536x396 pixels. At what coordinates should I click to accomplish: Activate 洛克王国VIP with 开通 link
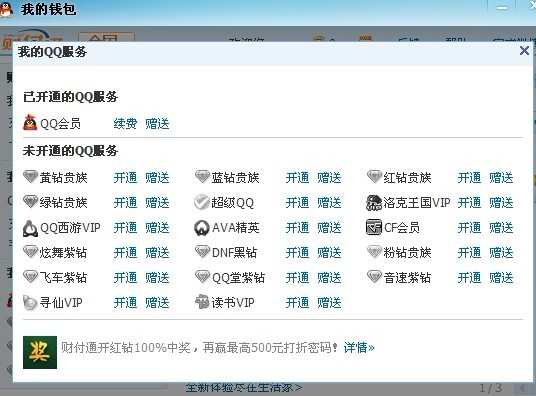(469, 203)
